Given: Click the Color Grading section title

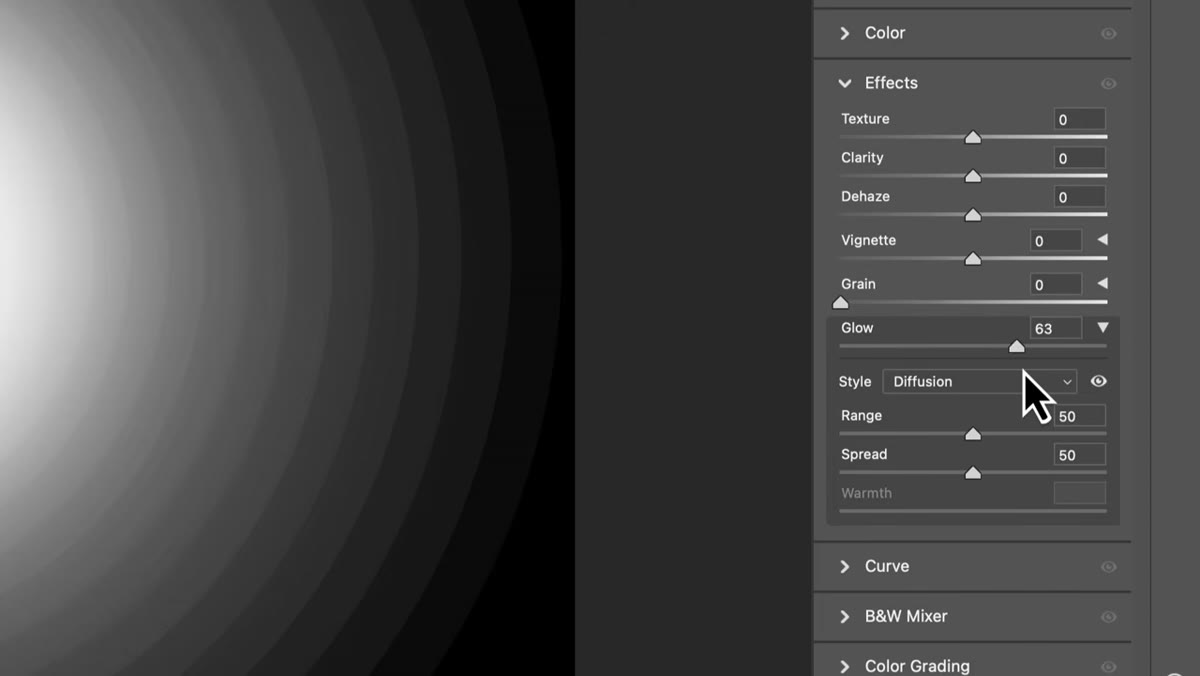Looking at the screenshot, I should tap(917, 666).
